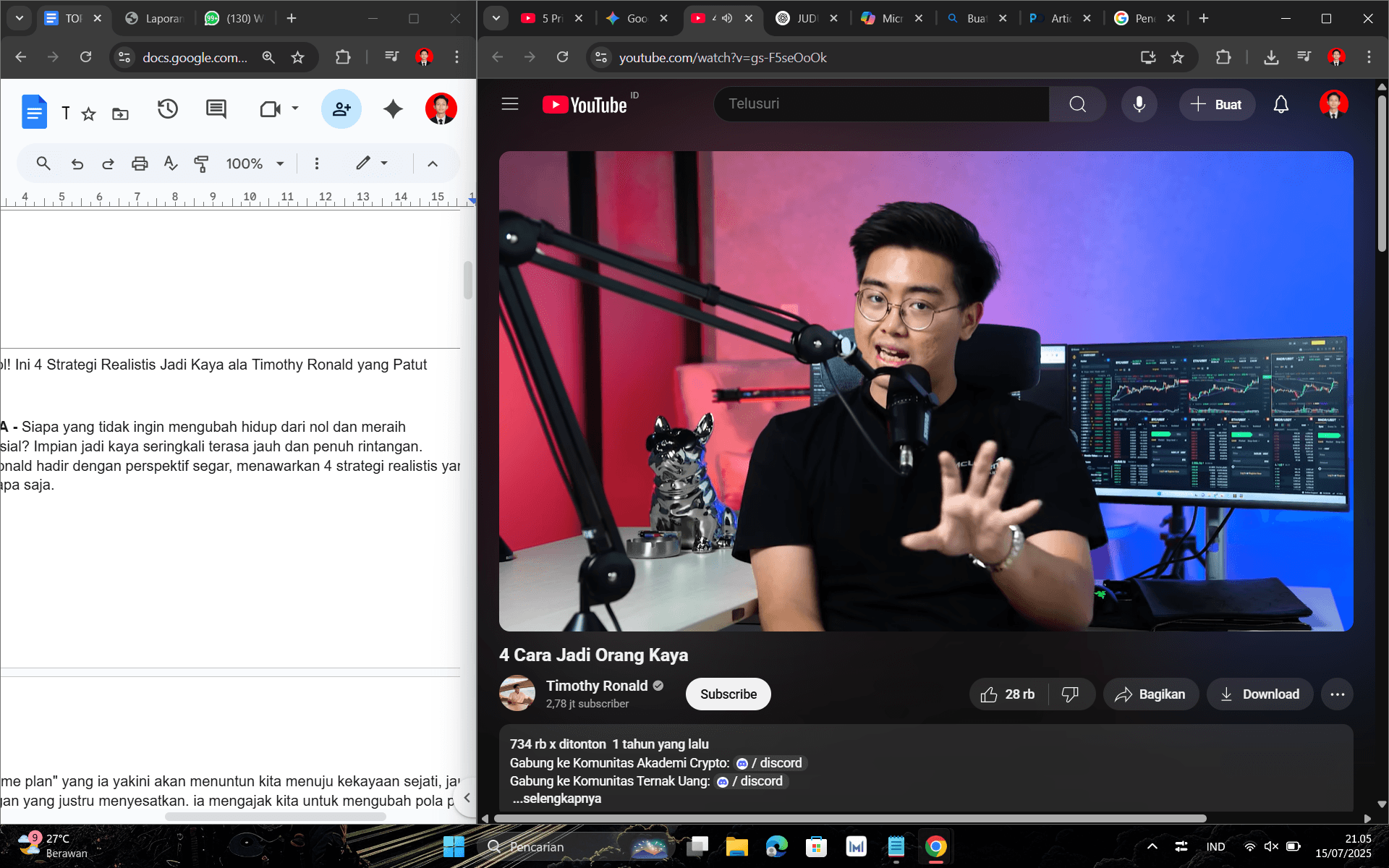Click YouTube voice search microphone
The width and height of the screenshot is (1389, 868).
click(1139, 104)
